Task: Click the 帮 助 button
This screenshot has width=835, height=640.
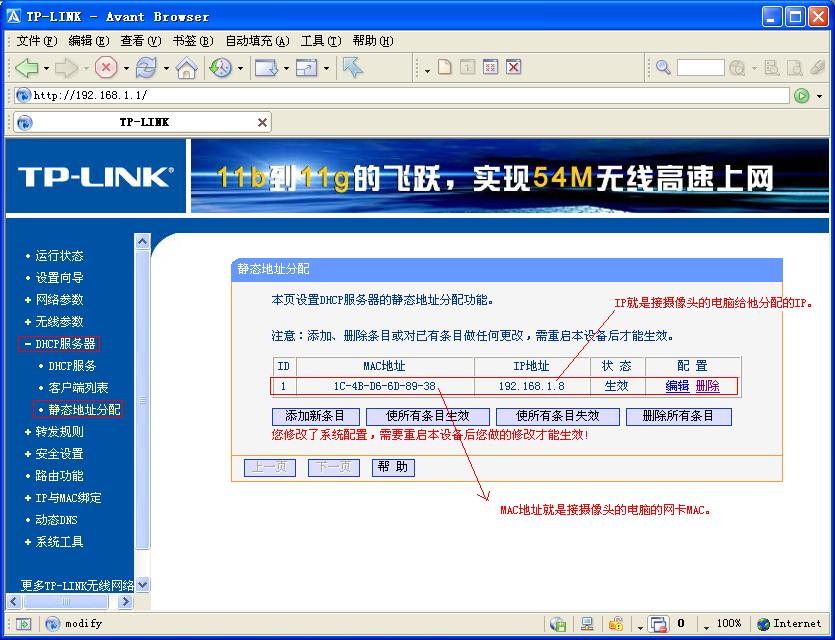Action: (393, 467)
